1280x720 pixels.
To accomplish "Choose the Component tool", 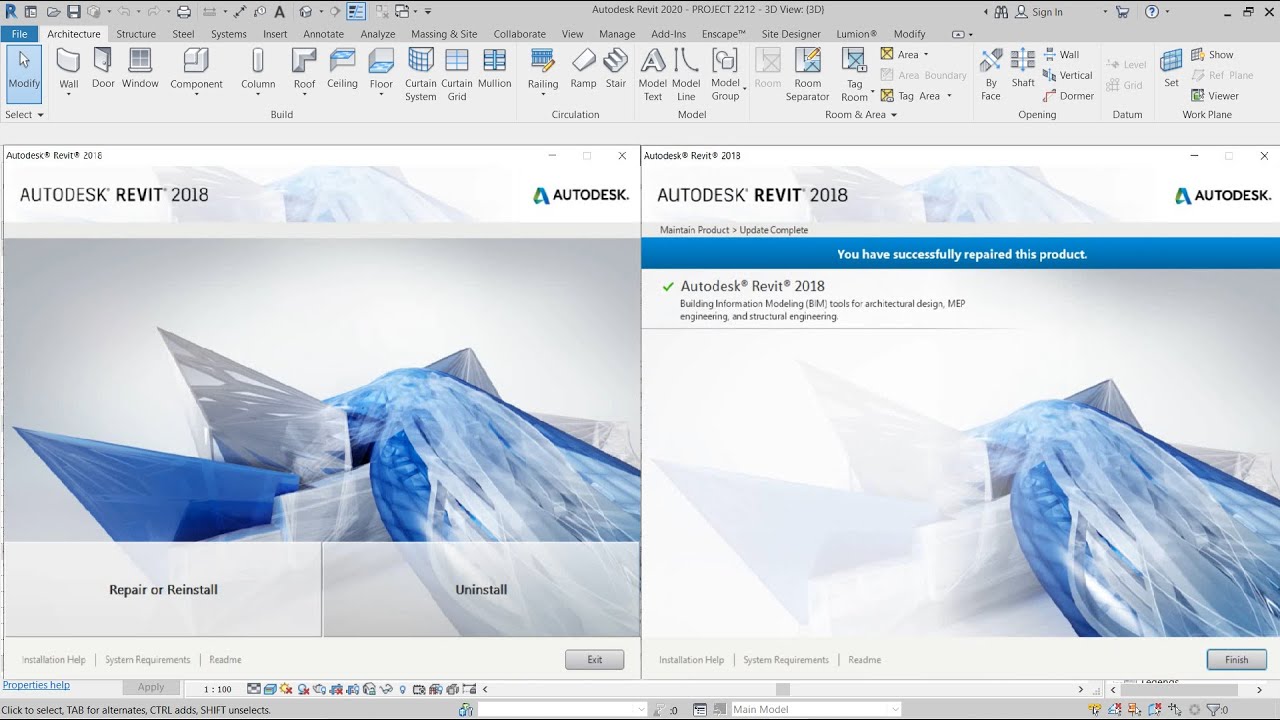I will coord(196,72).
